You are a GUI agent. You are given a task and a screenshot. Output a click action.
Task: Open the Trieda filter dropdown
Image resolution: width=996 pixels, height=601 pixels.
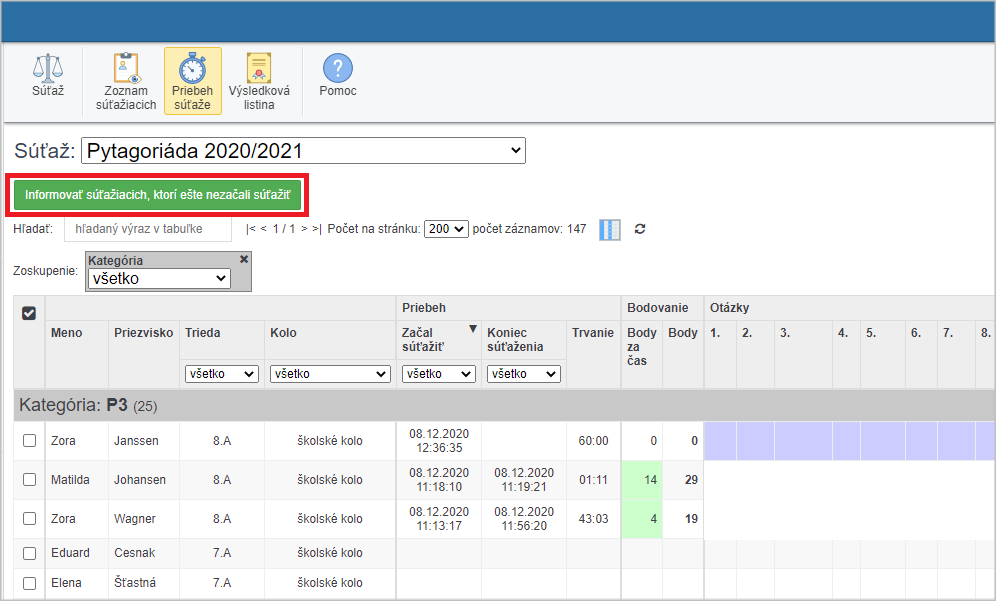(x=222, y=374)
